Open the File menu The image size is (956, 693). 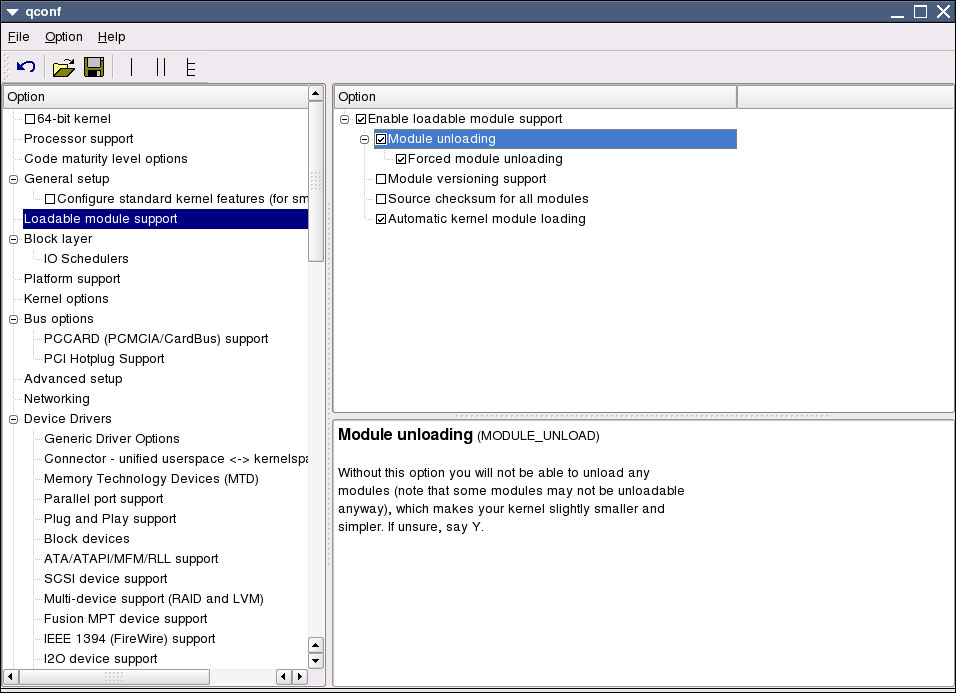[18, 37]
